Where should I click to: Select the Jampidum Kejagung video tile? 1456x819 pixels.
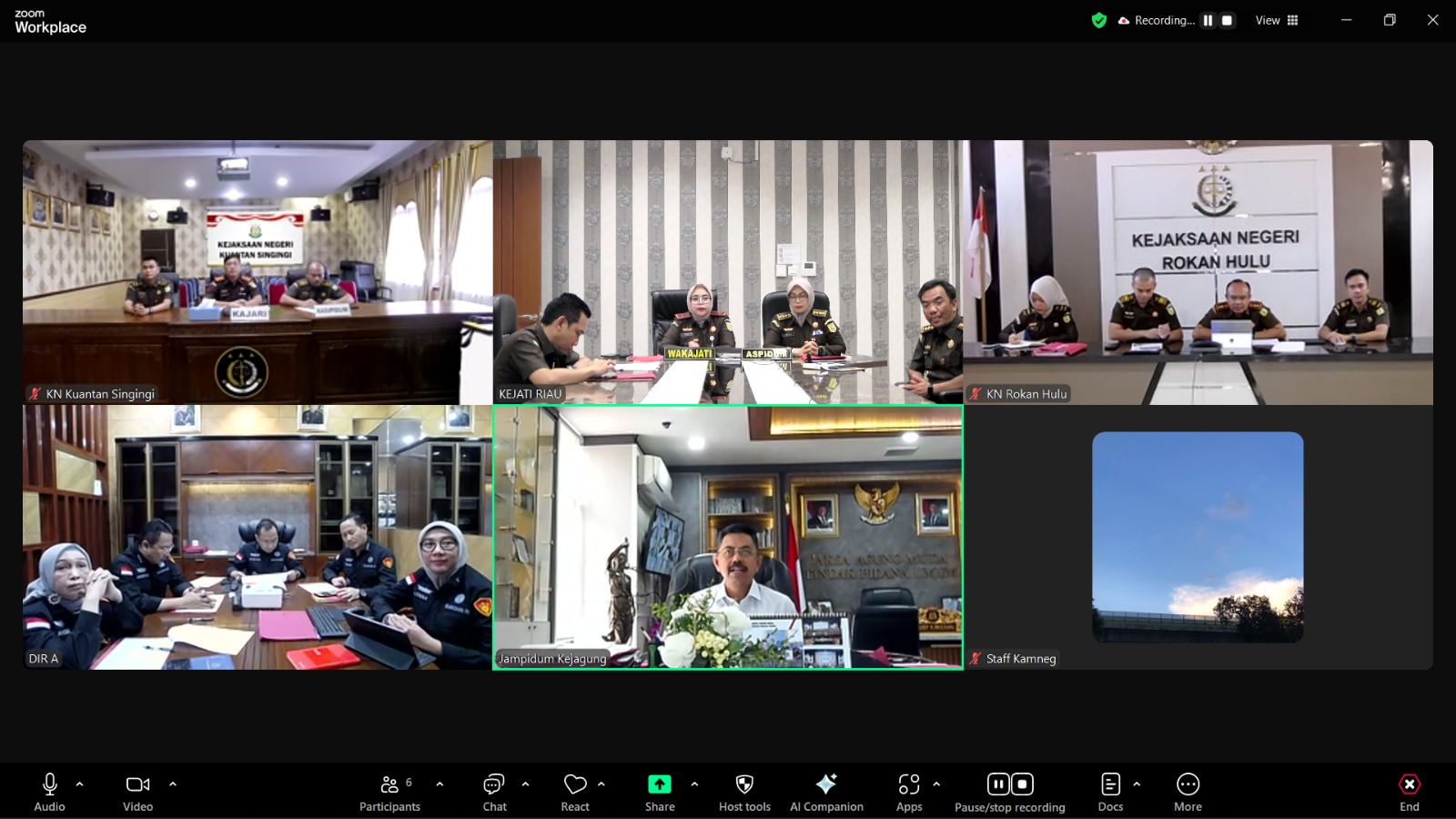(728, 537)
